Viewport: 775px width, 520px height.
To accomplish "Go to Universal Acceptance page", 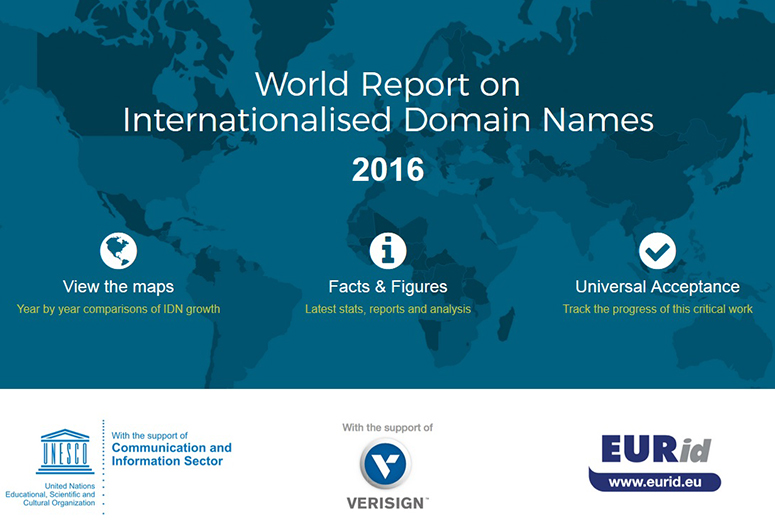I will (x=657, y=287).
